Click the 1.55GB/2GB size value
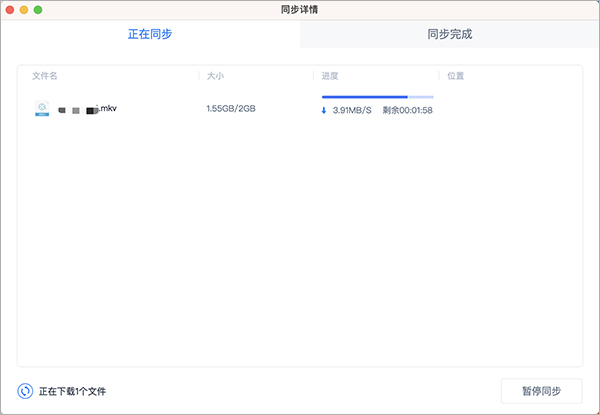The image size is (600, 415). [x=231, y=109]
